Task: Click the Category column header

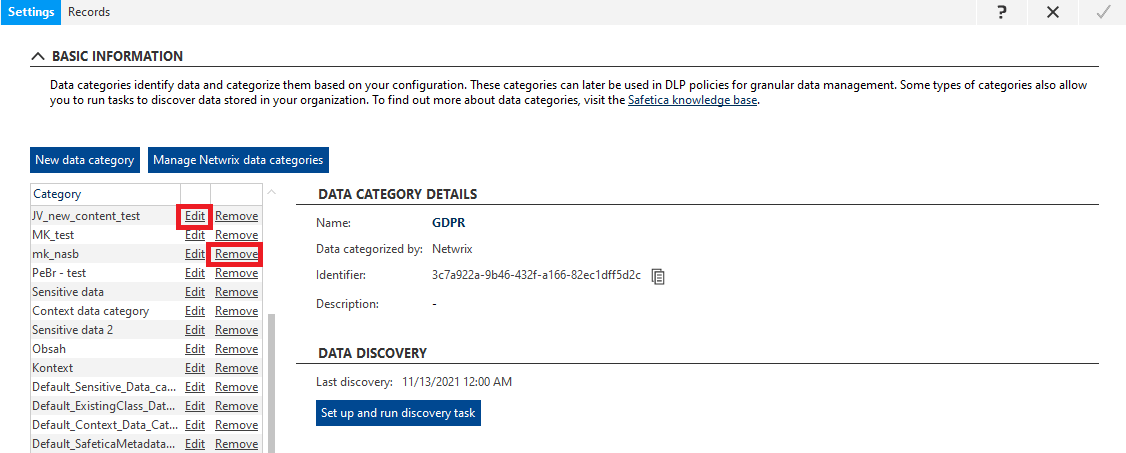Action: click(x=105, y=194)
